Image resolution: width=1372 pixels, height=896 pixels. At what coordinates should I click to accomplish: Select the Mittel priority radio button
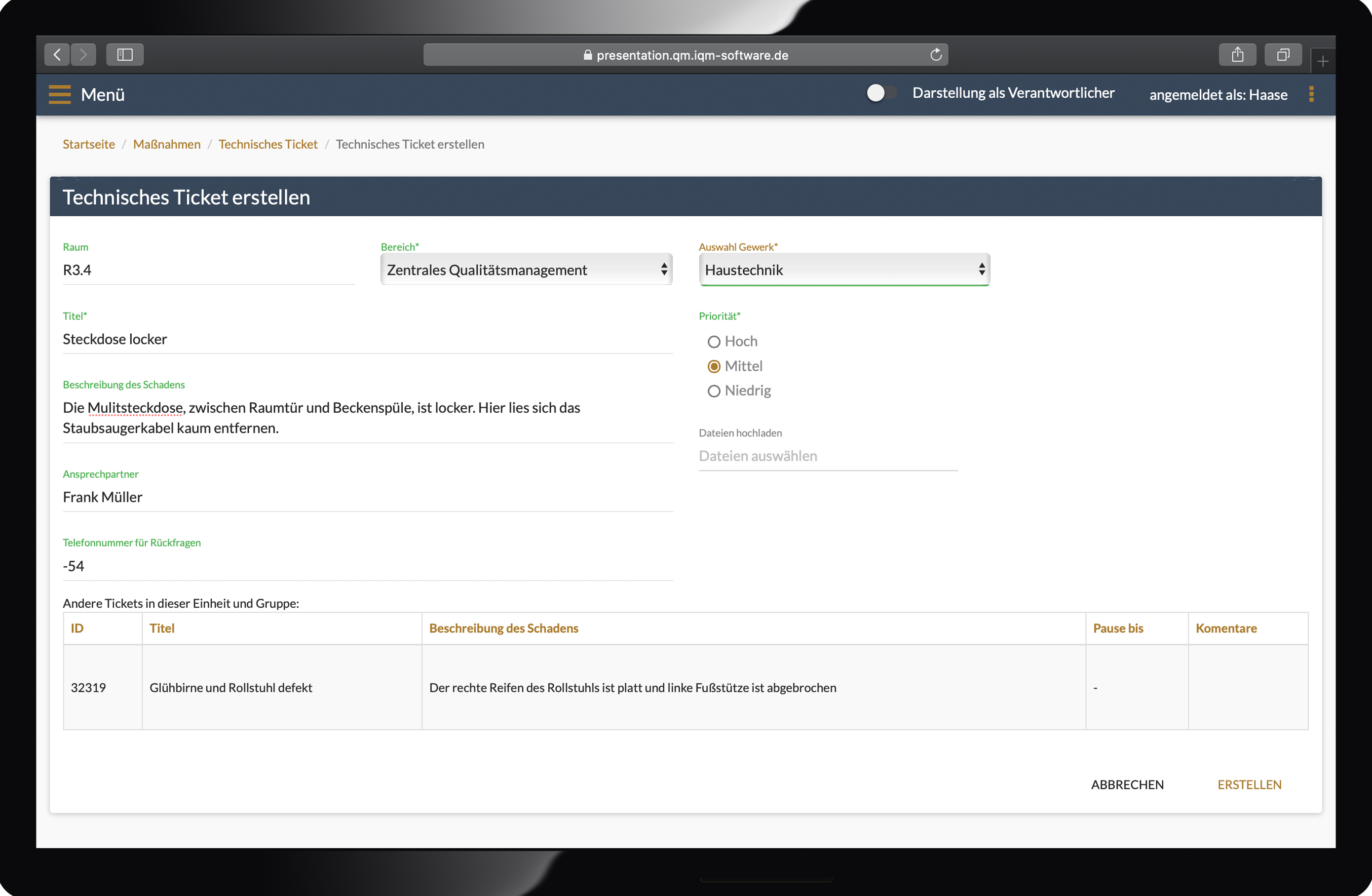point(714,367)
